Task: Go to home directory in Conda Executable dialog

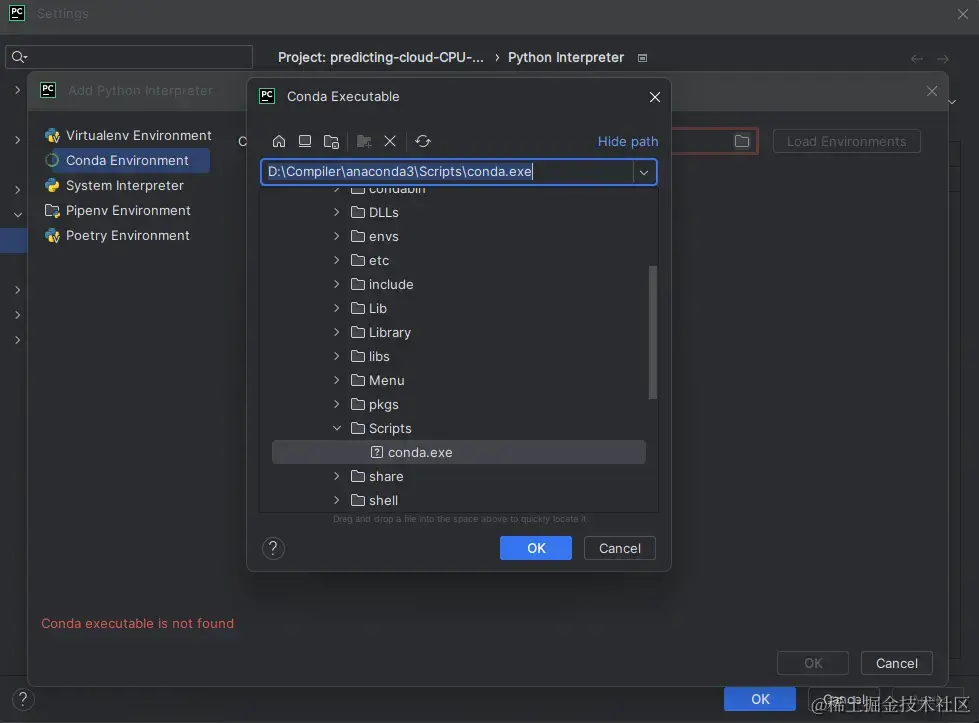Action: [x=278, y=141]
